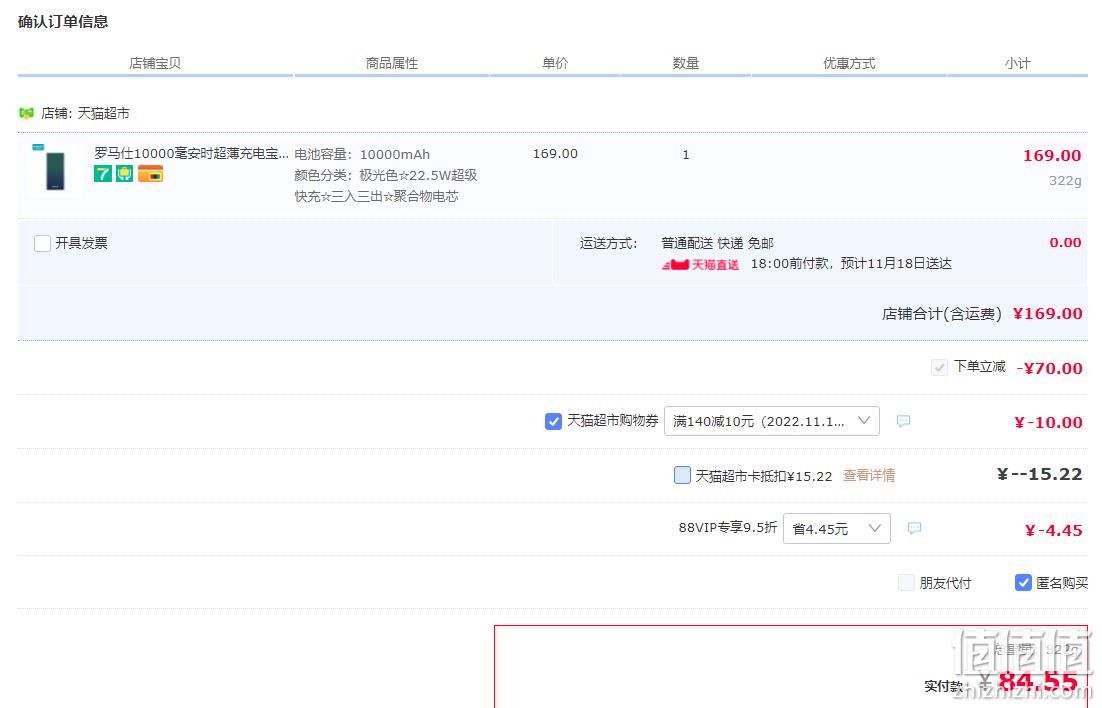Click the ¥169.00 store total amount
Viewport: 1102px width, 708px height.
(1048, 314)
